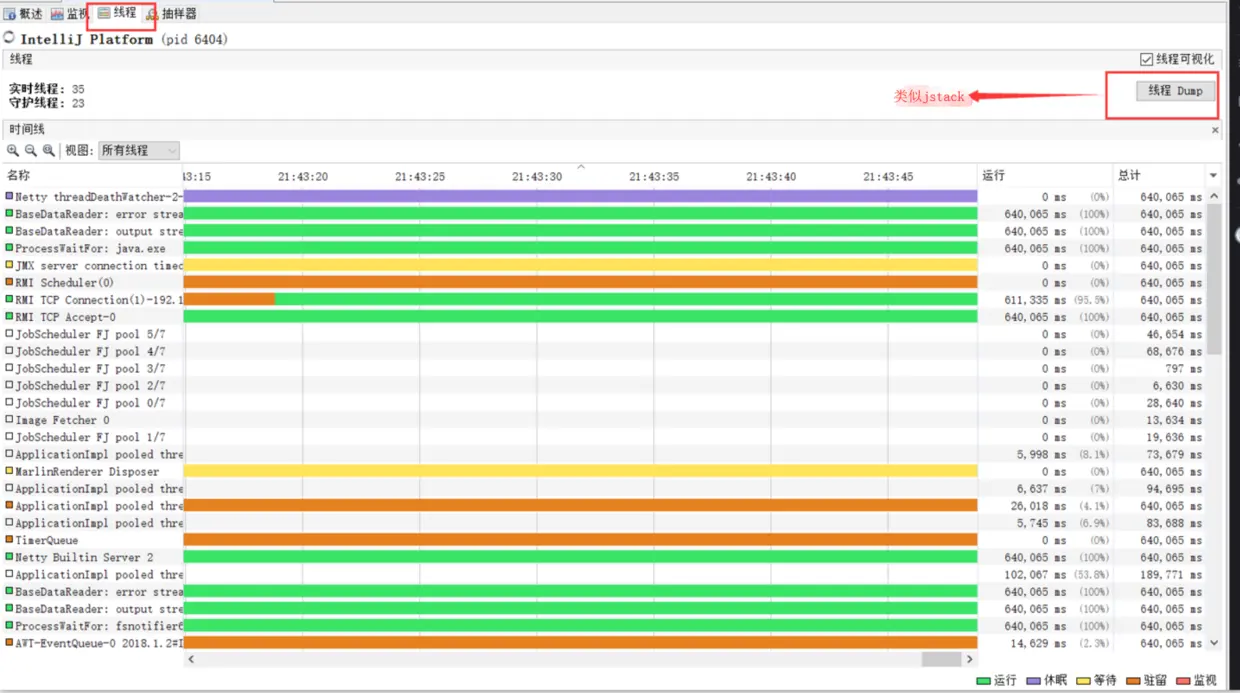1240x693 pixels.
Task: Select the JobScheduler FJ pool 3/7 thread
Action: coord(90,368)
